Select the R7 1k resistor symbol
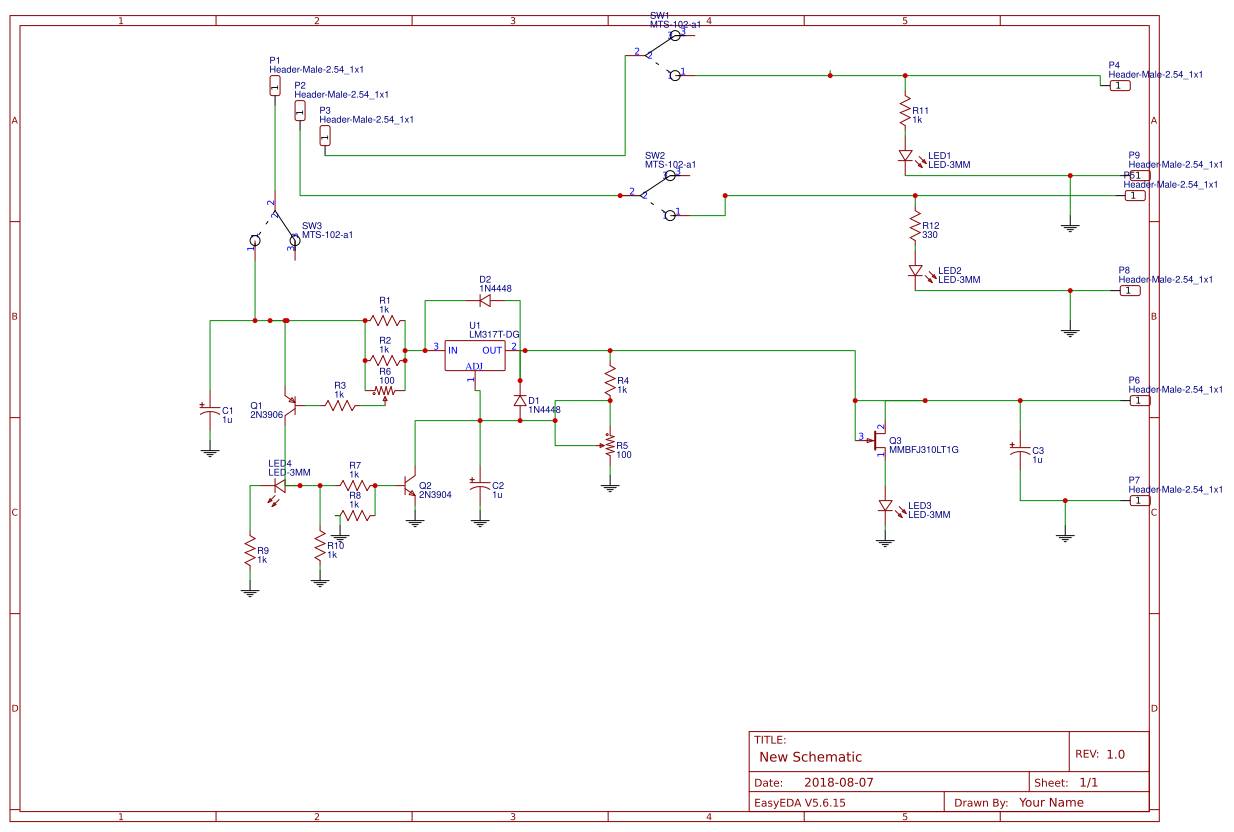Viewport: 1234px width, 832px height. (x=355, y=485)
